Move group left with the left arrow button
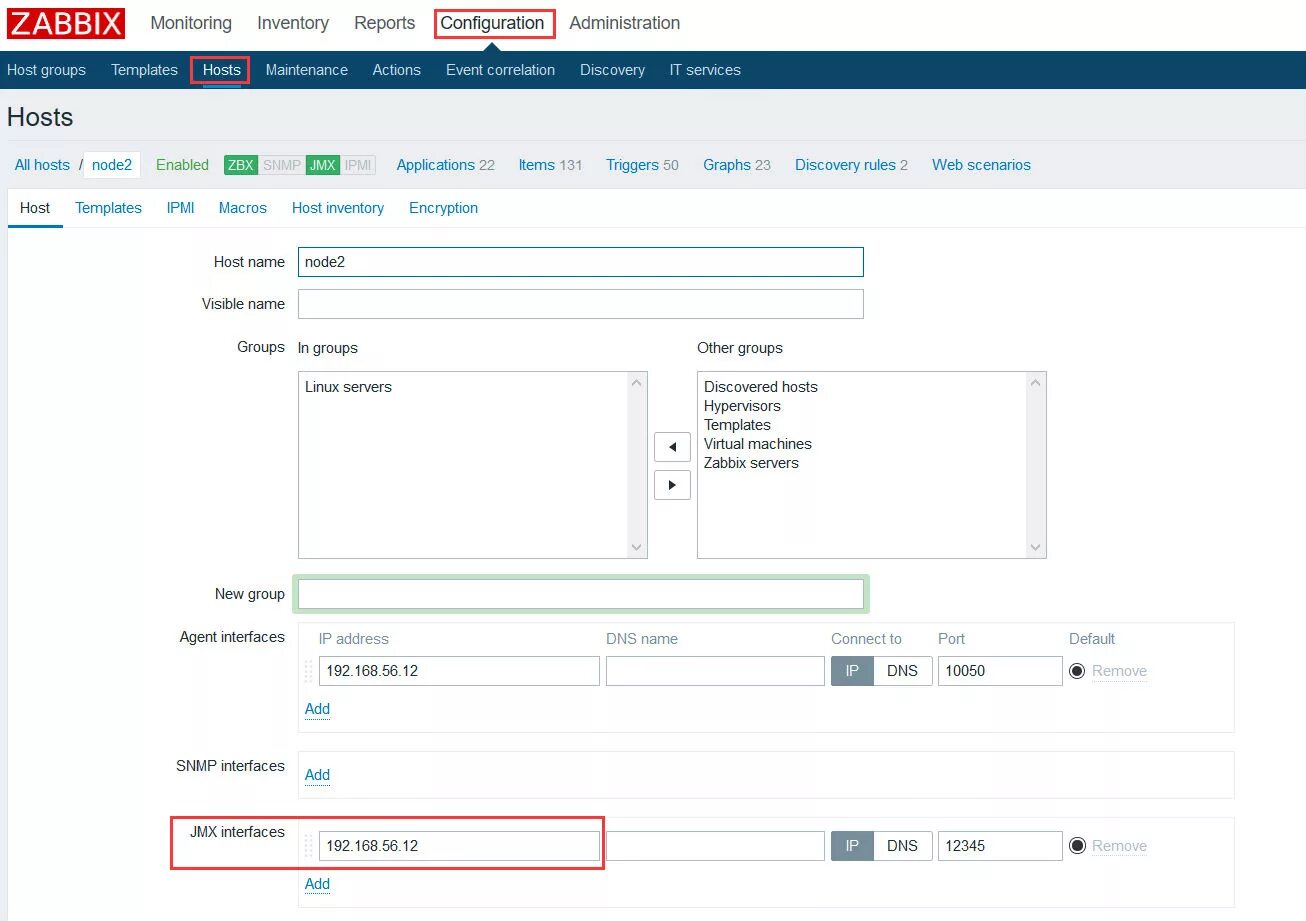 coord(672,446)
